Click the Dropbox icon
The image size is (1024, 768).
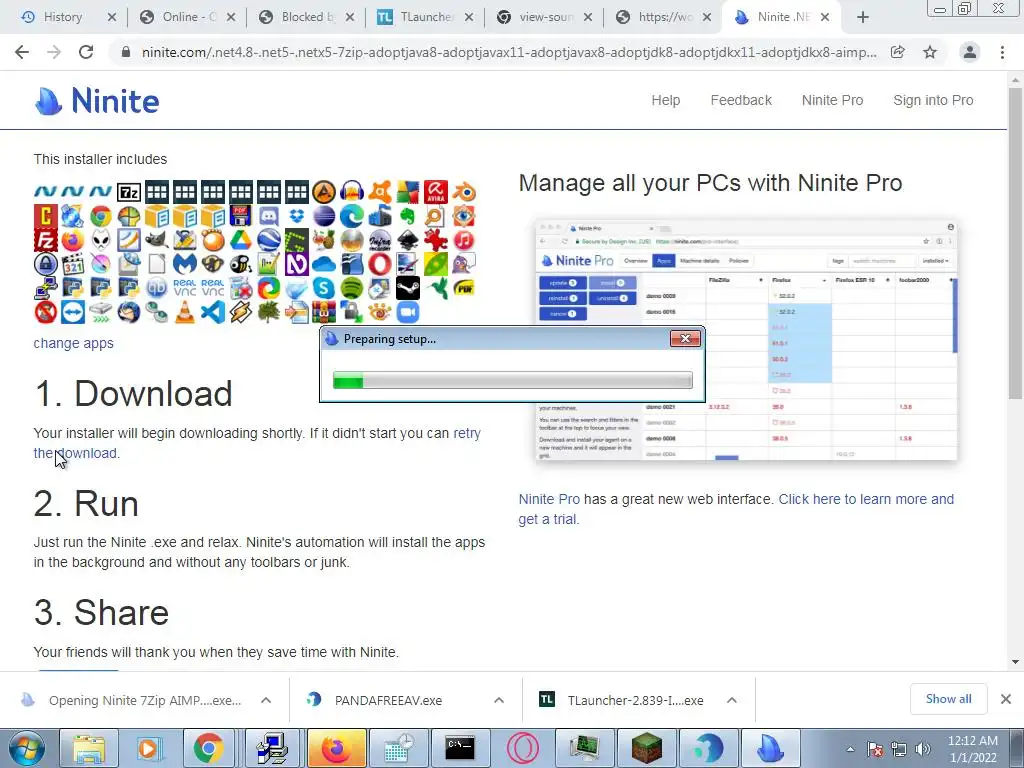[x=296, y=216]
